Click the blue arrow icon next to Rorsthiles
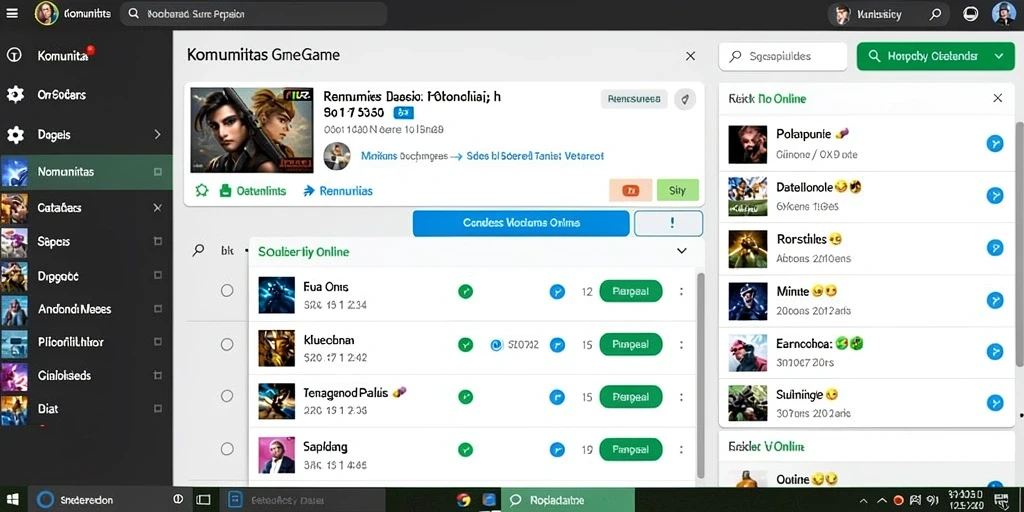1024x512 pixels. pos(995,248)
